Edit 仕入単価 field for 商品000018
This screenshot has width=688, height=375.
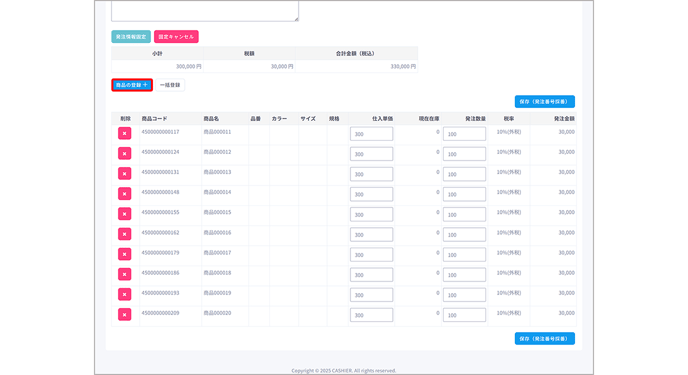[371, 275]
